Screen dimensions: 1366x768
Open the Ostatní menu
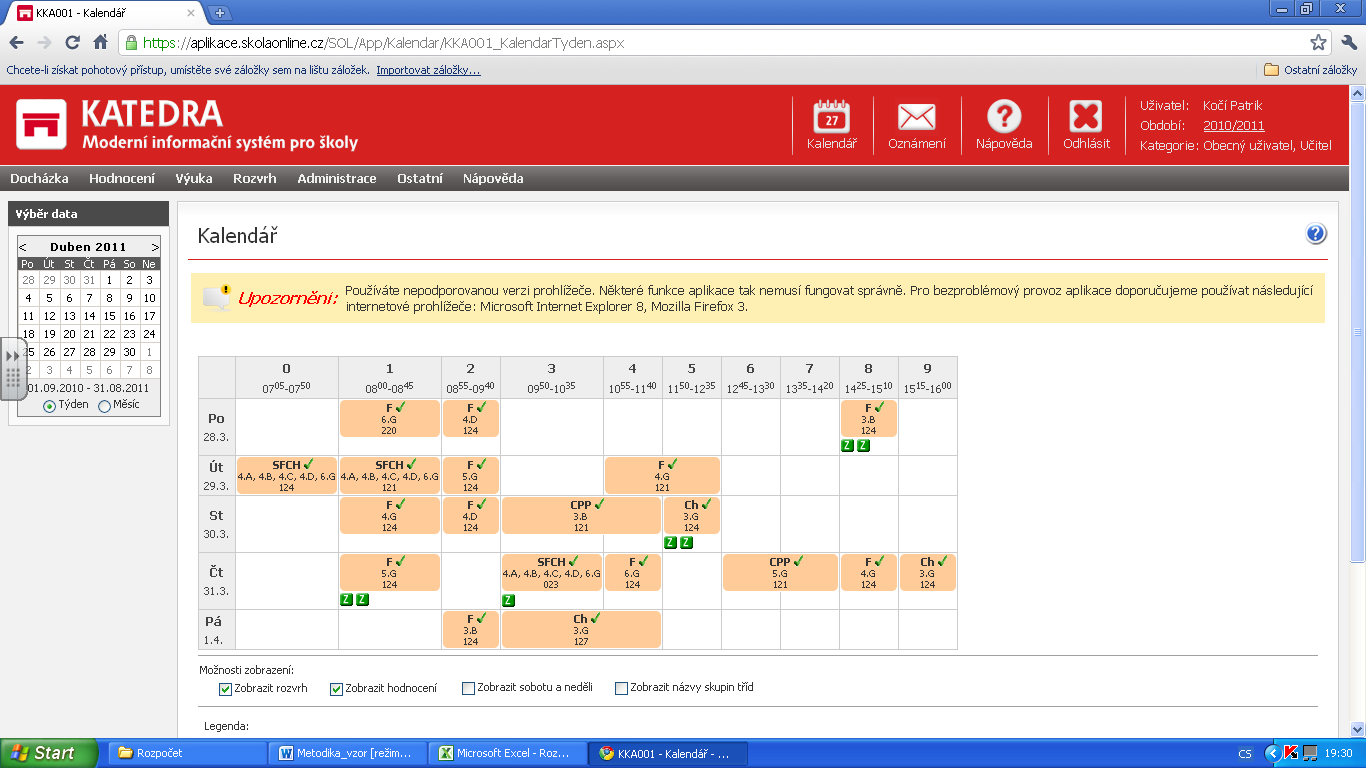click(x=420, y=178)
